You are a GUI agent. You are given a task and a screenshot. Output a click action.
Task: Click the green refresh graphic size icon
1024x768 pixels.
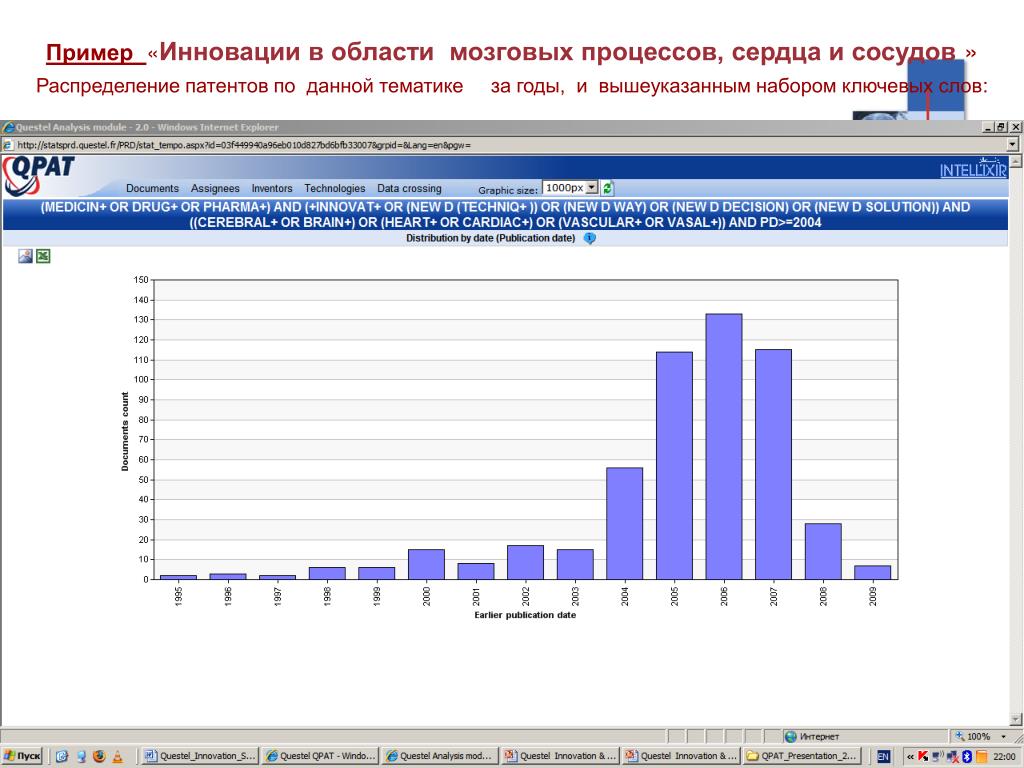(607, 188)
